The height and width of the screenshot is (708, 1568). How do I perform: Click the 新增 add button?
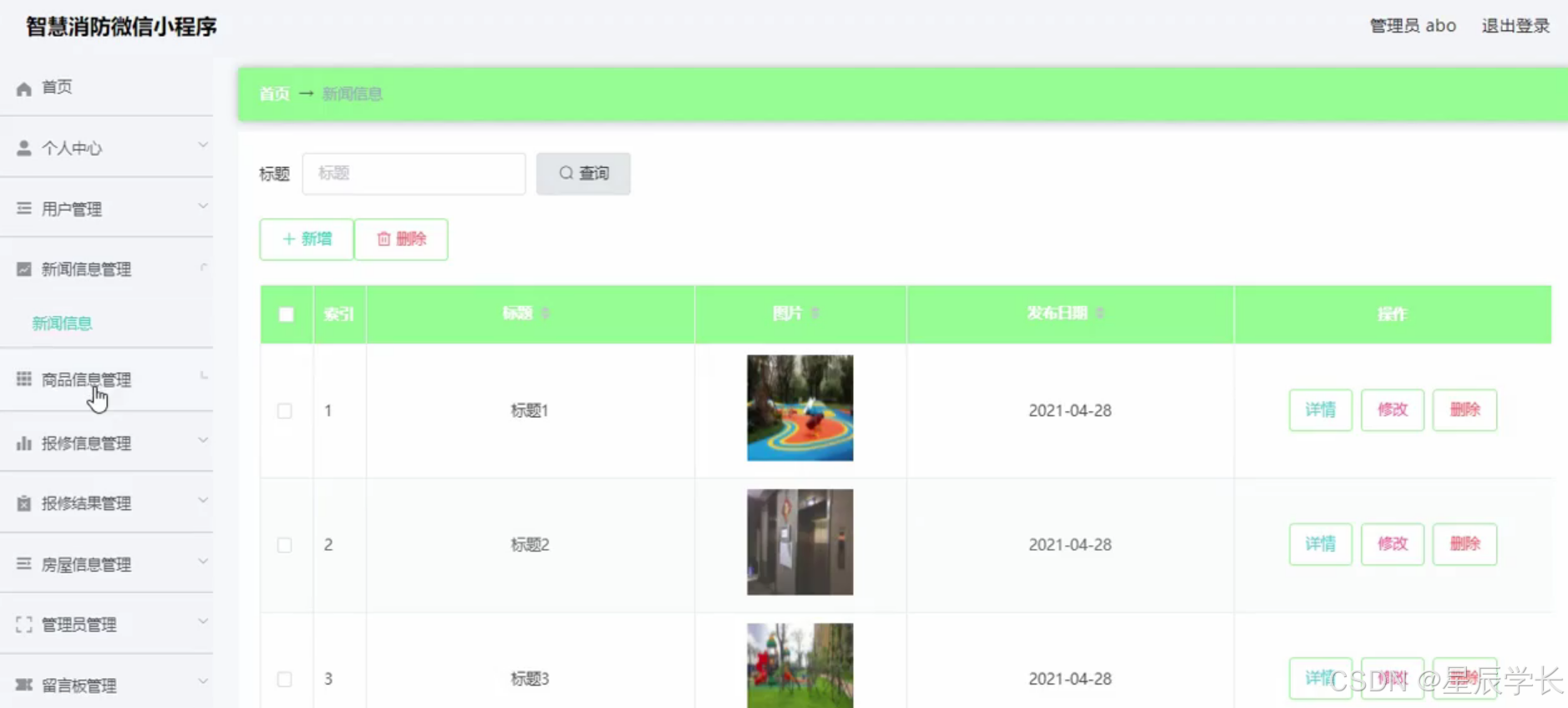(x=307, y=239)
